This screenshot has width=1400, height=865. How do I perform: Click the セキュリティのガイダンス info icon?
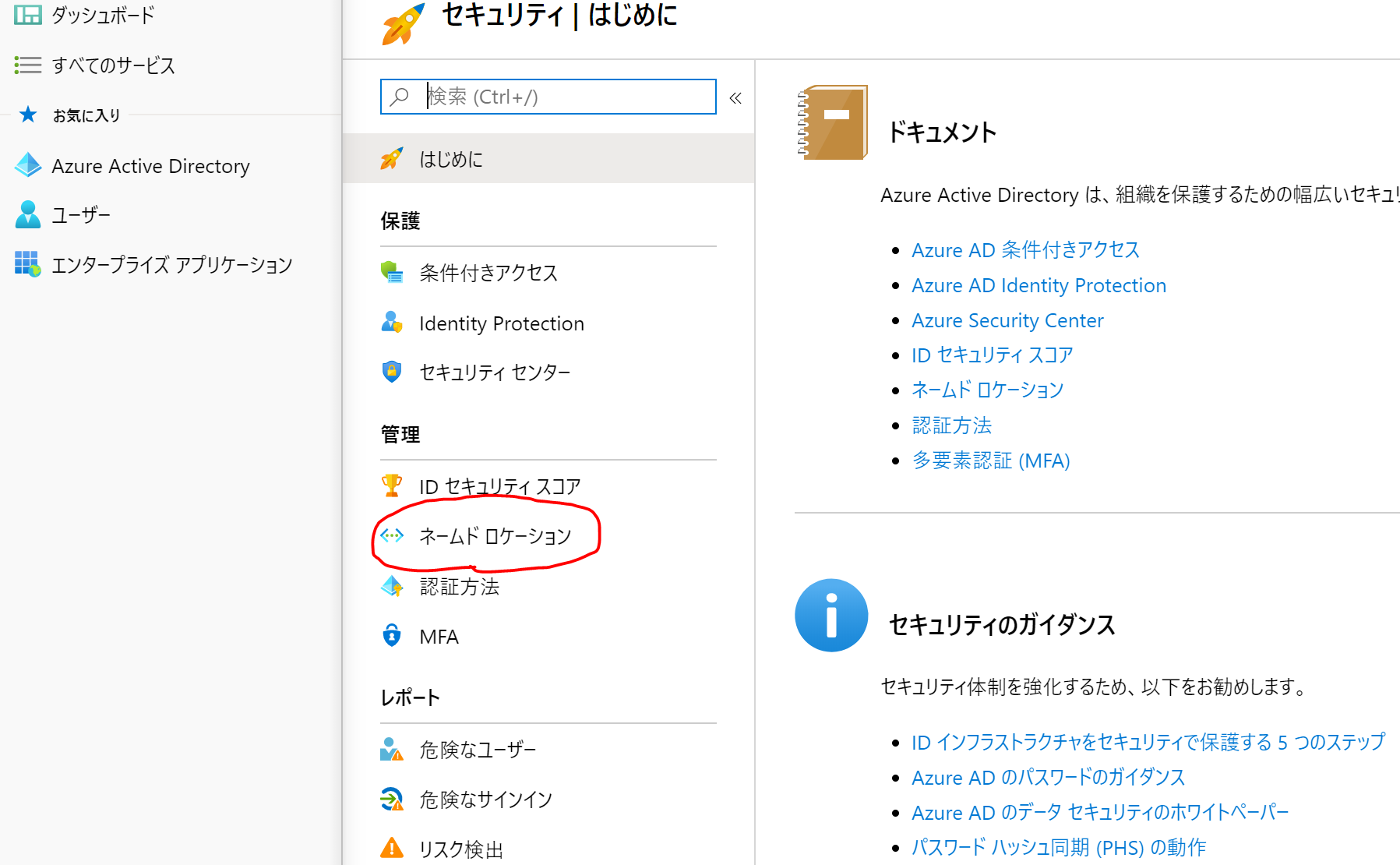coord(831,615)
